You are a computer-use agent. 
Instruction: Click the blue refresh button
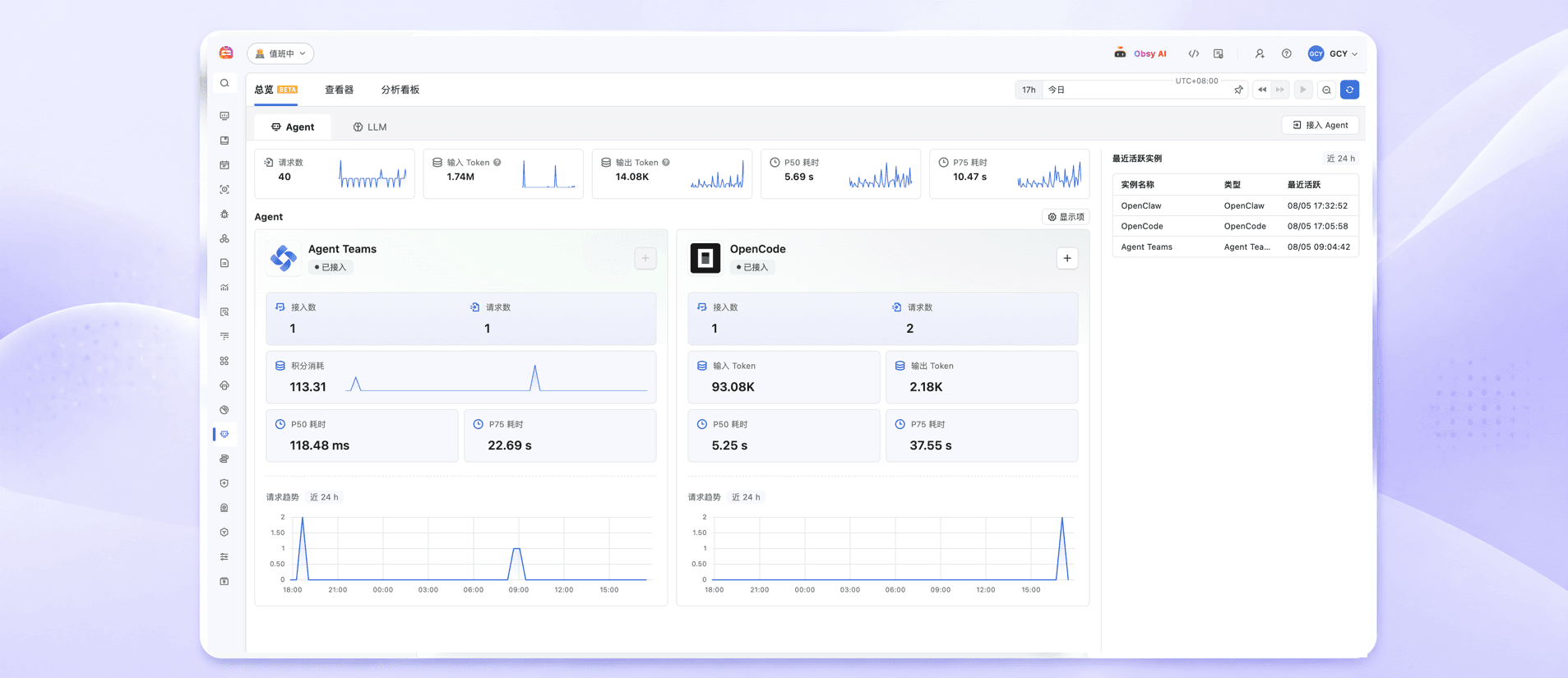pos(1349,90)
